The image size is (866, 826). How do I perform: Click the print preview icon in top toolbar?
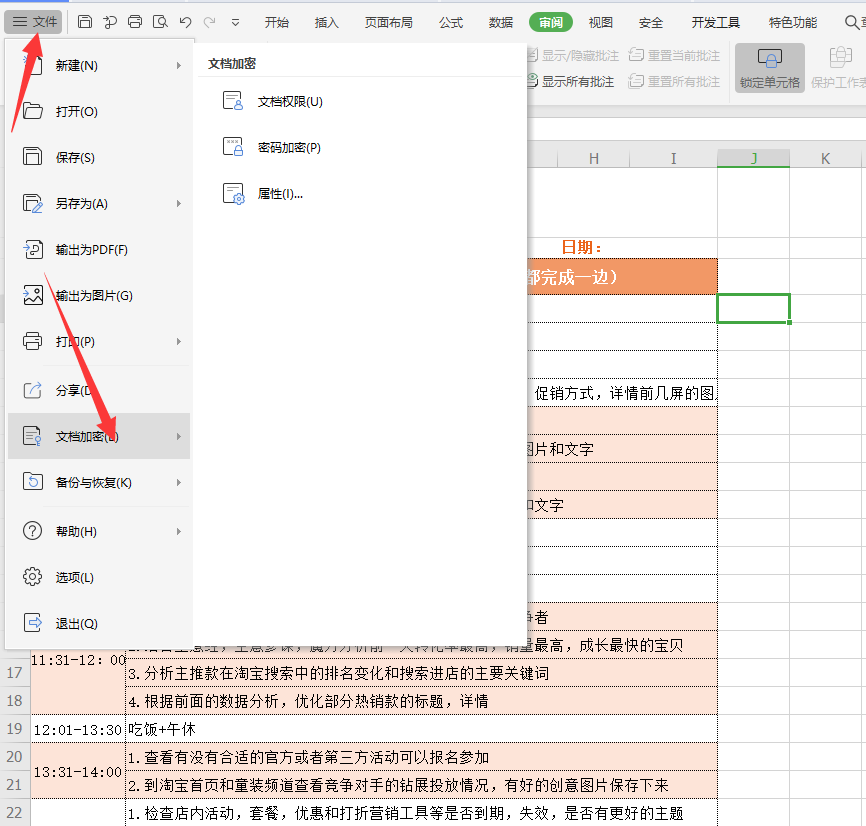coord(160,22)
